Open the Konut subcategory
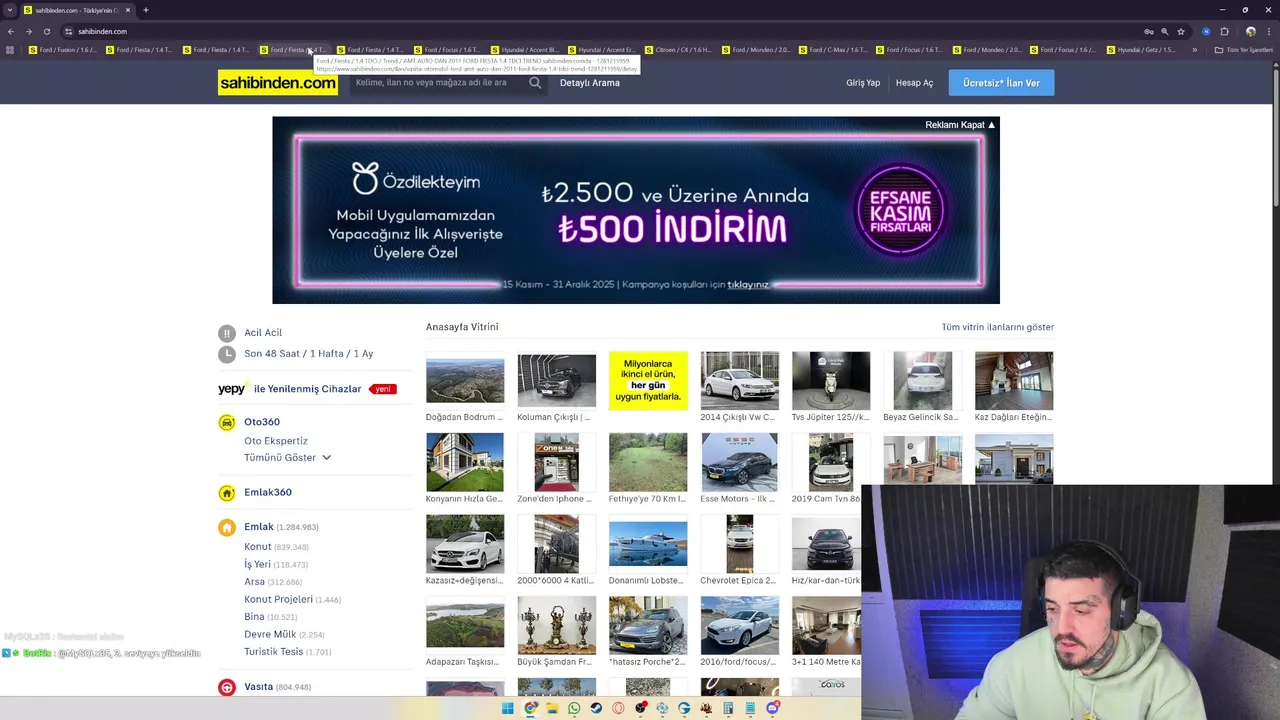This screenshot has height=720, width=1280. 258,547
